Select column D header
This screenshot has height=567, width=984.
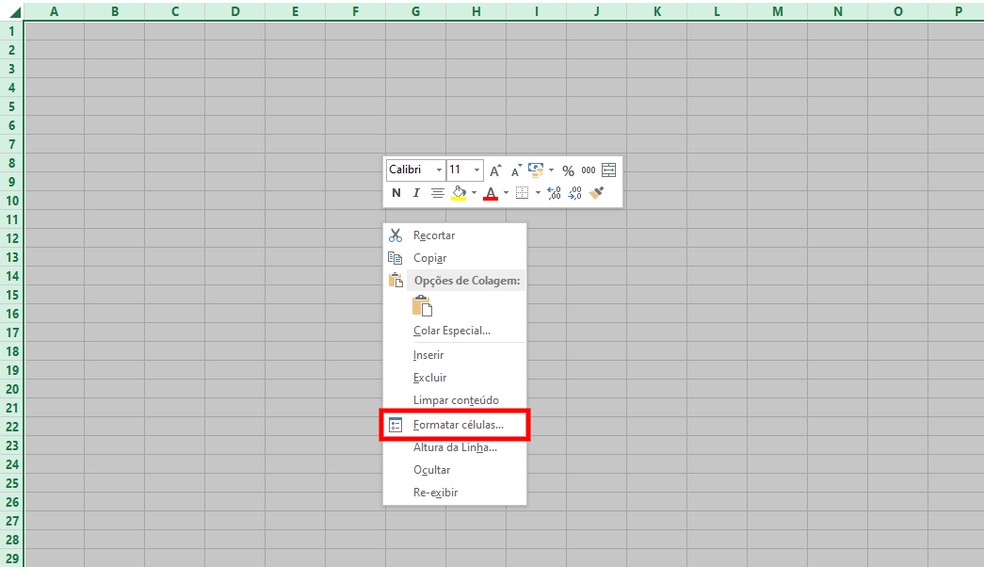235,11
